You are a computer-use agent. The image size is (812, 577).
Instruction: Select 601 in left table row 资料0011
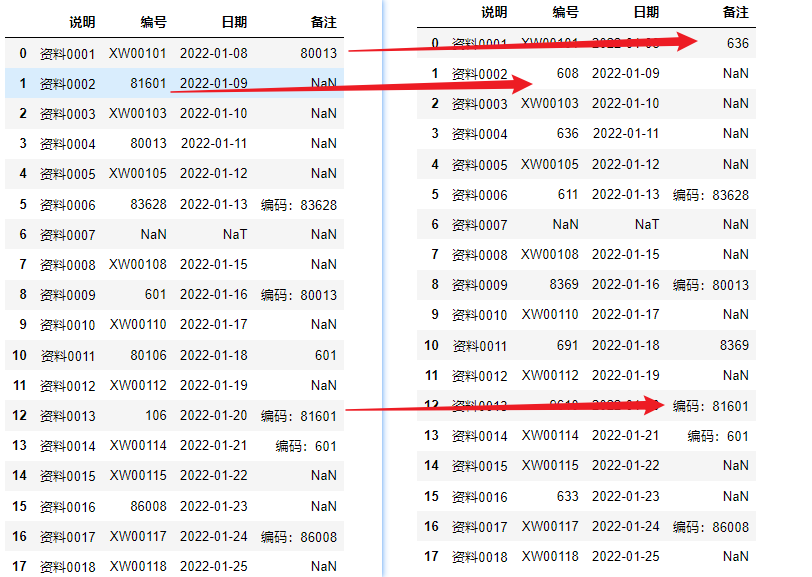[326, 355]
